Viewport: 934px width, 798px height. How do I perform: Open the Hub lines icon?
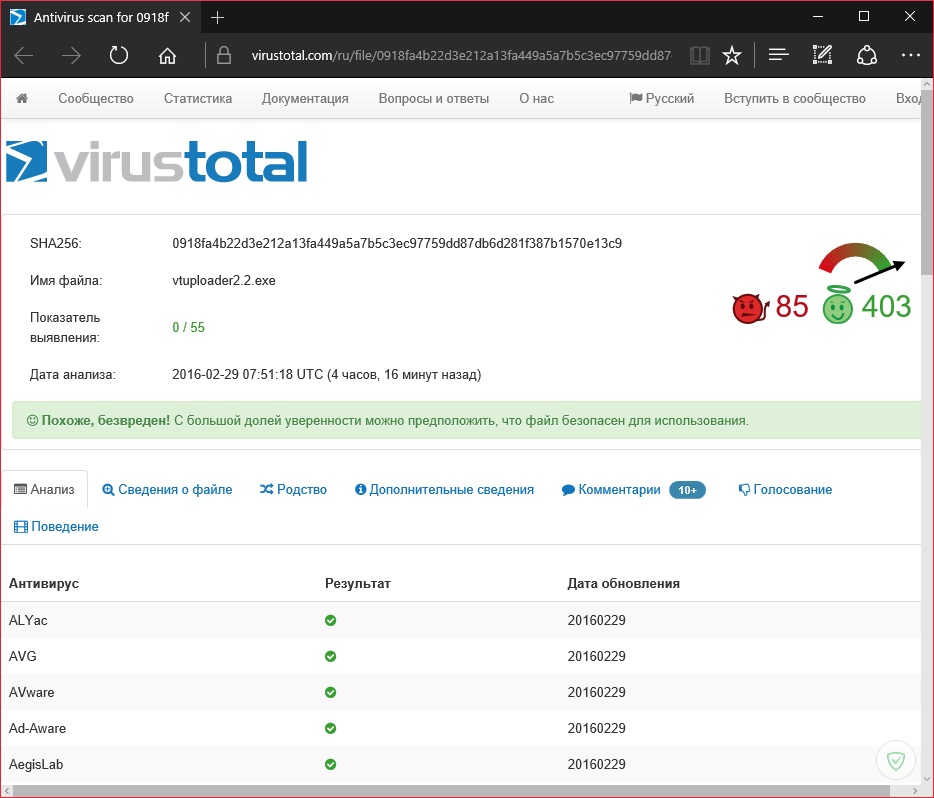pos(779,55)
